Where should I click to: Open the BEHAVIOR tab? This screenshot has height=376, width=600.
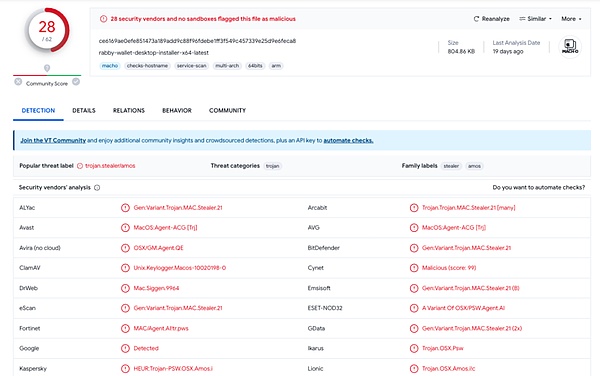(177, 111)
